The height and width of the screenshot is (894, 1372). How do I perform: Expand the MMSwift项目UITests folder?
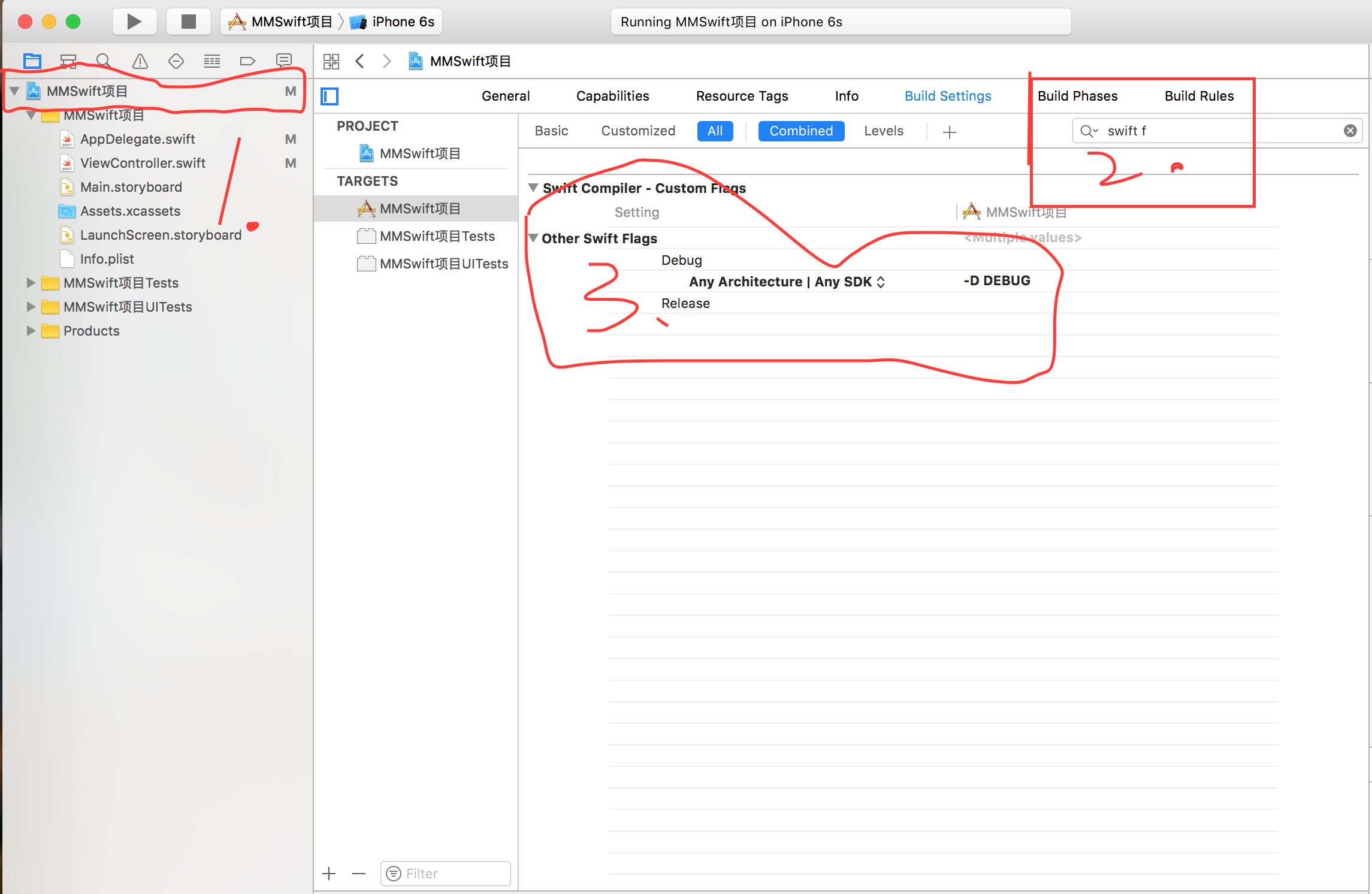point(31,307)
